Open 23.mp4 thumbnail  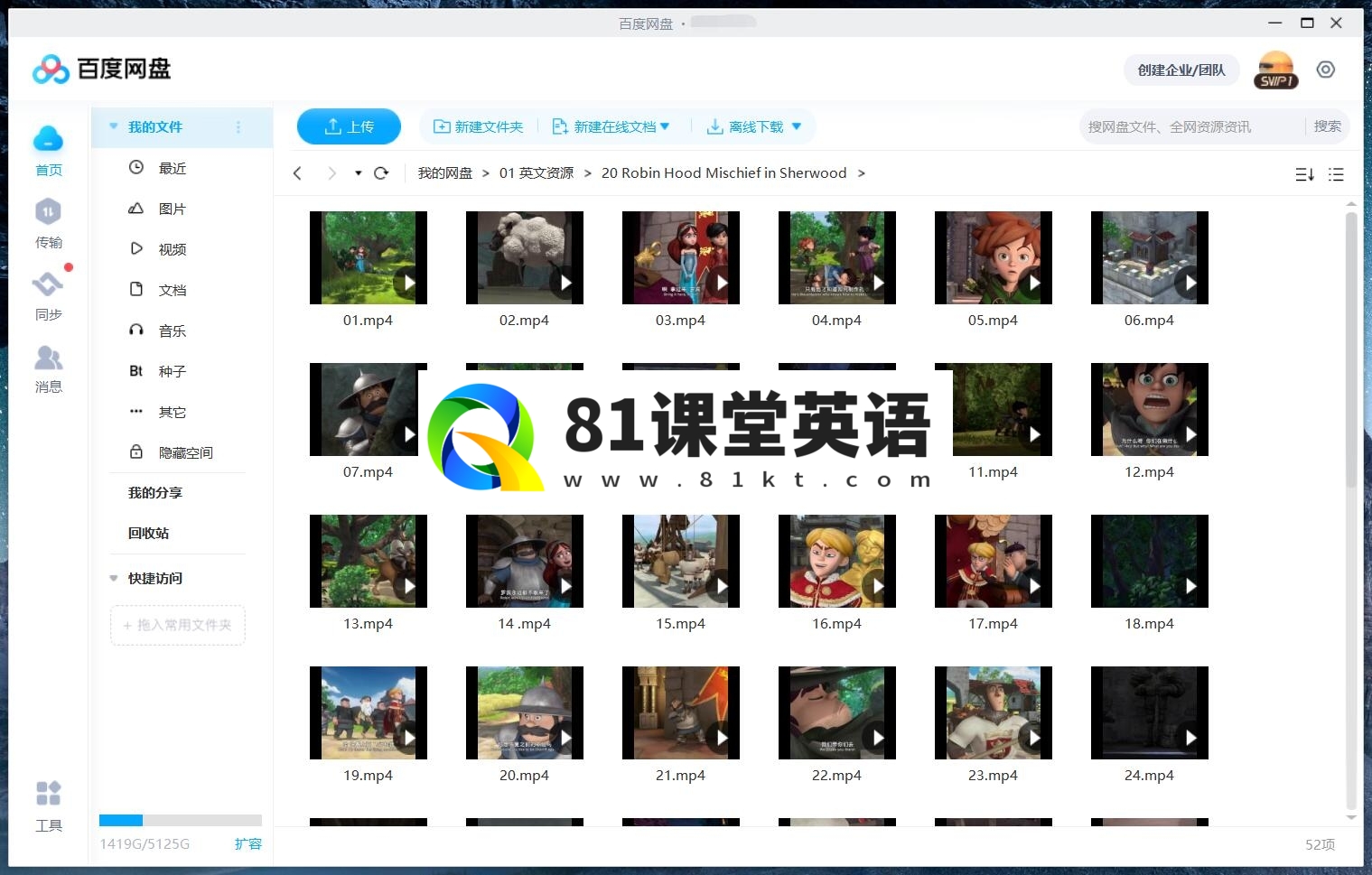pyautogui.click(x=994, y=712)
